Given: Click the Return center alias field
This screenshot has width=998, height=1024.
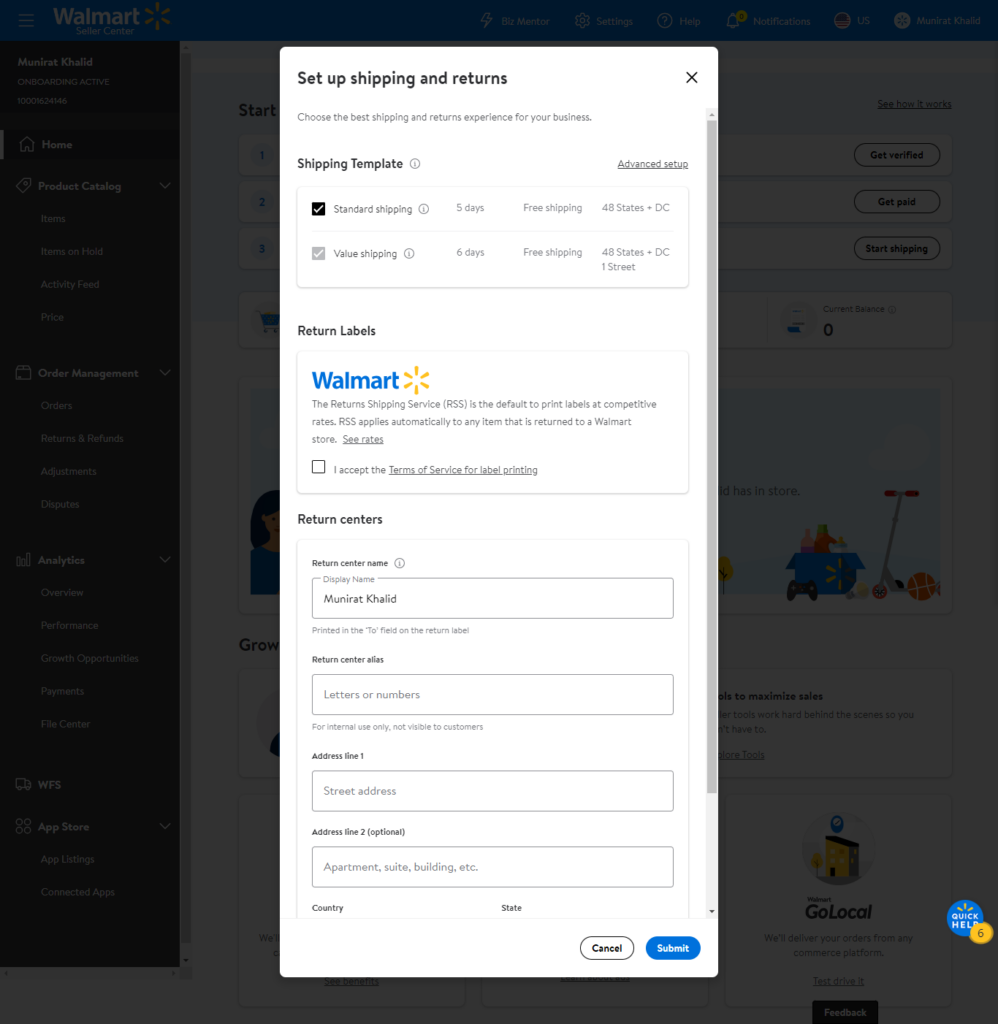Looking at the screenshot, I should 492,694.
